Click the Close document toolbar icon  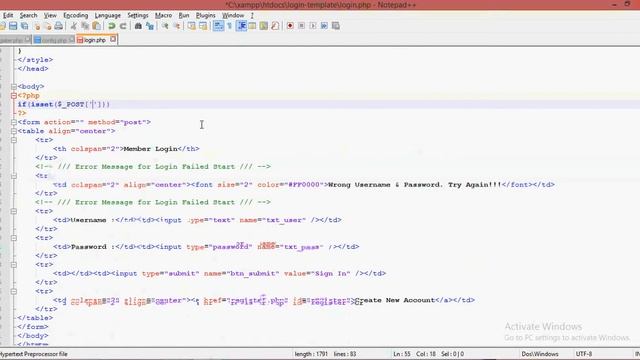[37, 26]
